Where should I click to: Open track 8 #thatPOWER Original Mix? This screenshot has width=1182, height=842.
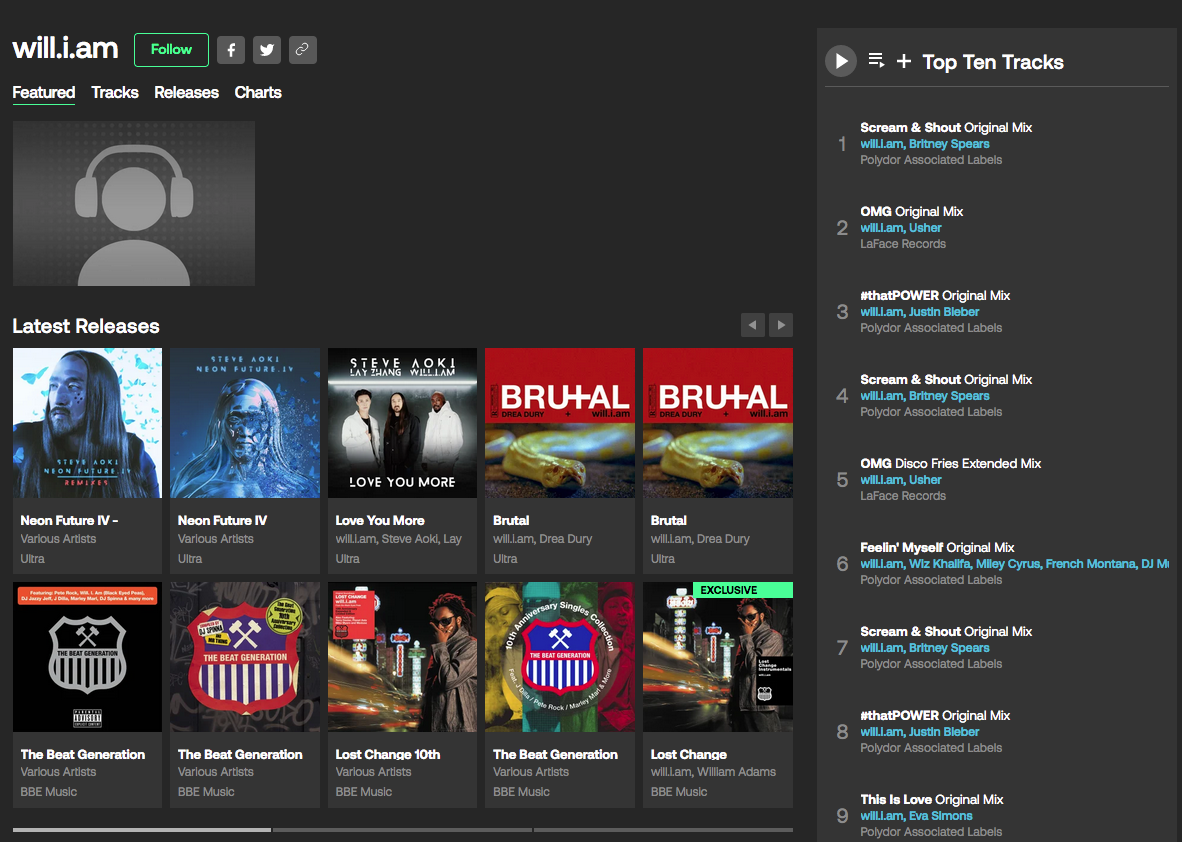[x=935, y=715]
